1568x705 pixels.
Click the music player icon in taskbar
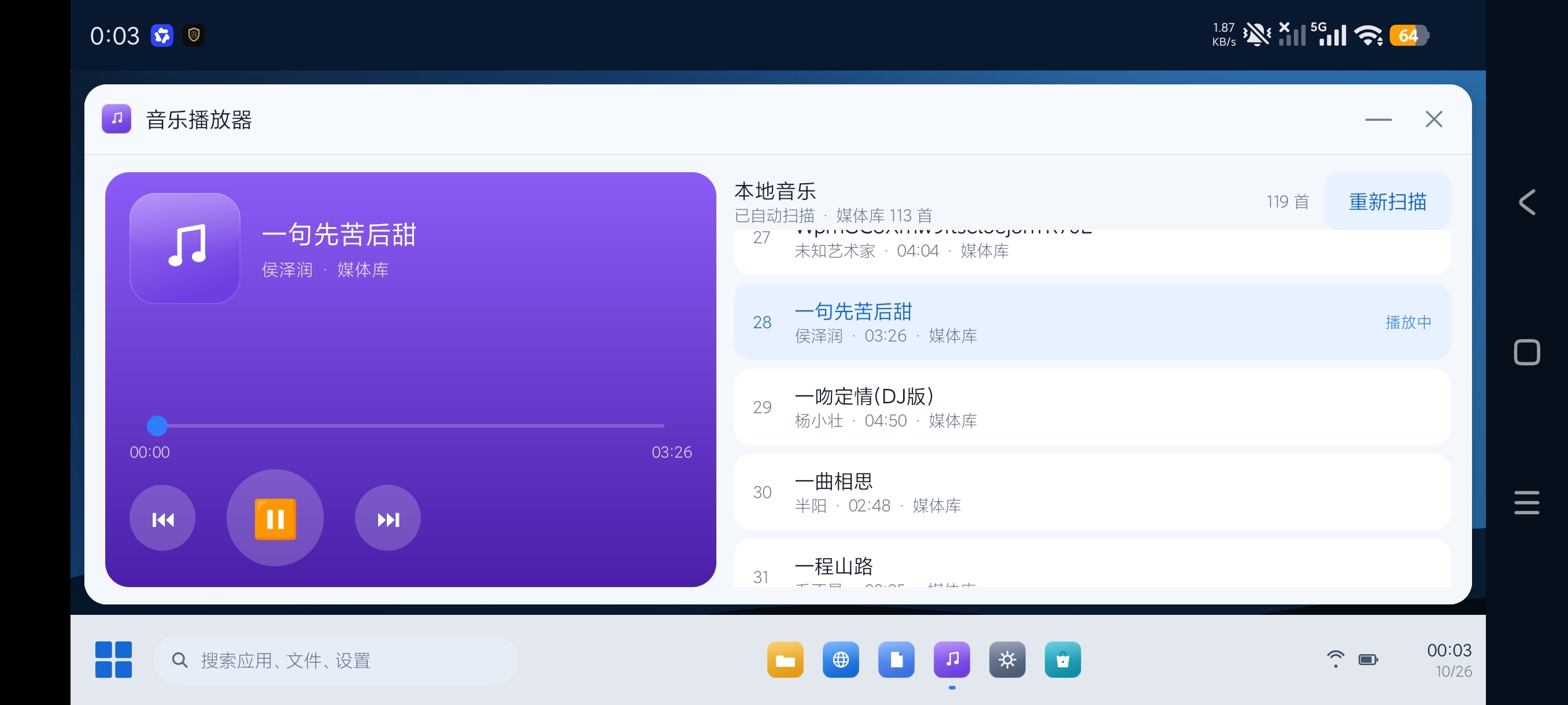click(952, 659)
